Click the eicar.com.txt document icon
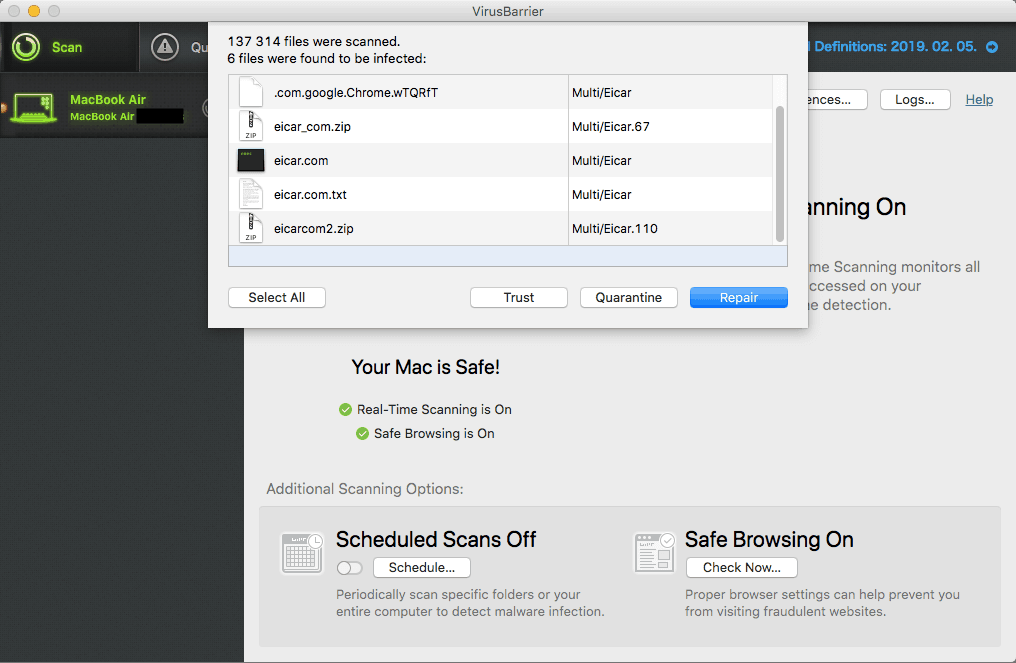 tap(250, 195)
